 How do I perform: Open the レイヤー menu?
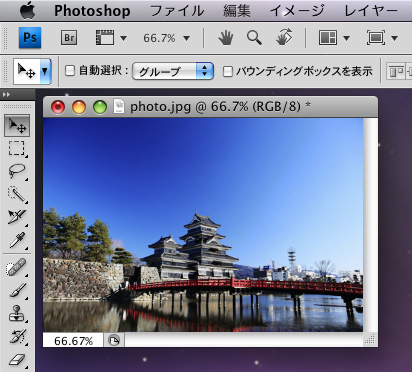[371, 11]
